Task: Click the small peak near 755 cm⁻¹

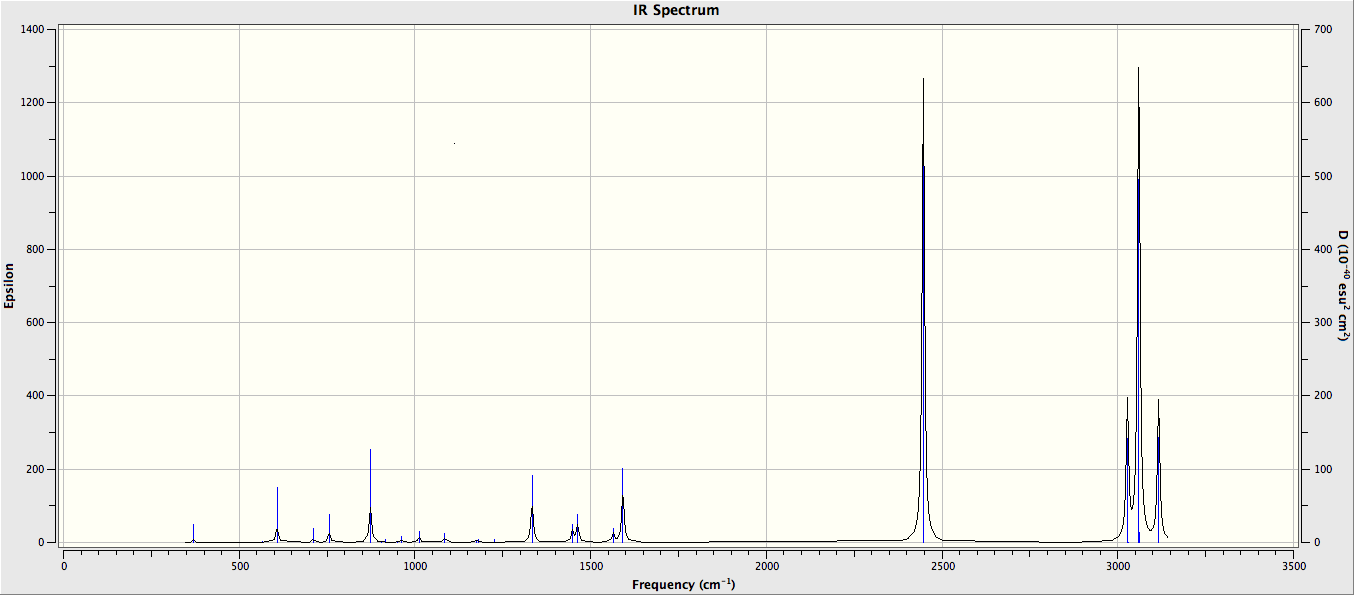Action: pyautogui.click(x=329, y=528)
